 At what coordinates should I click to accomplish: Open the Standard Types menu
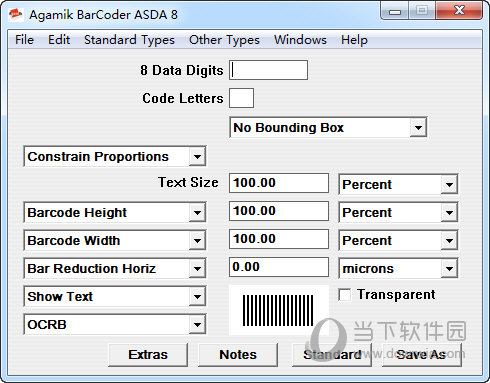tap(129, 40)
